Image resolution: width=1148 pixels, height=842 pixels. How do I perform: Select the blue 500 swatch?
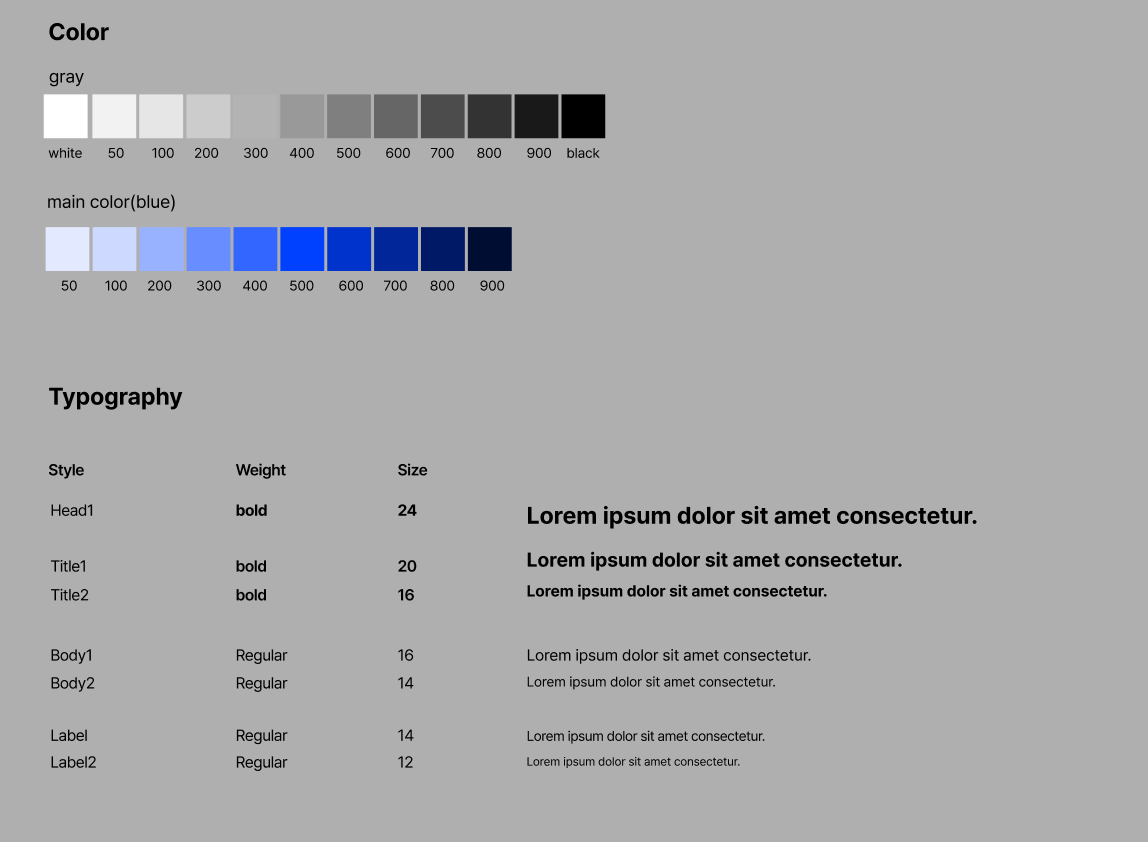302,249
